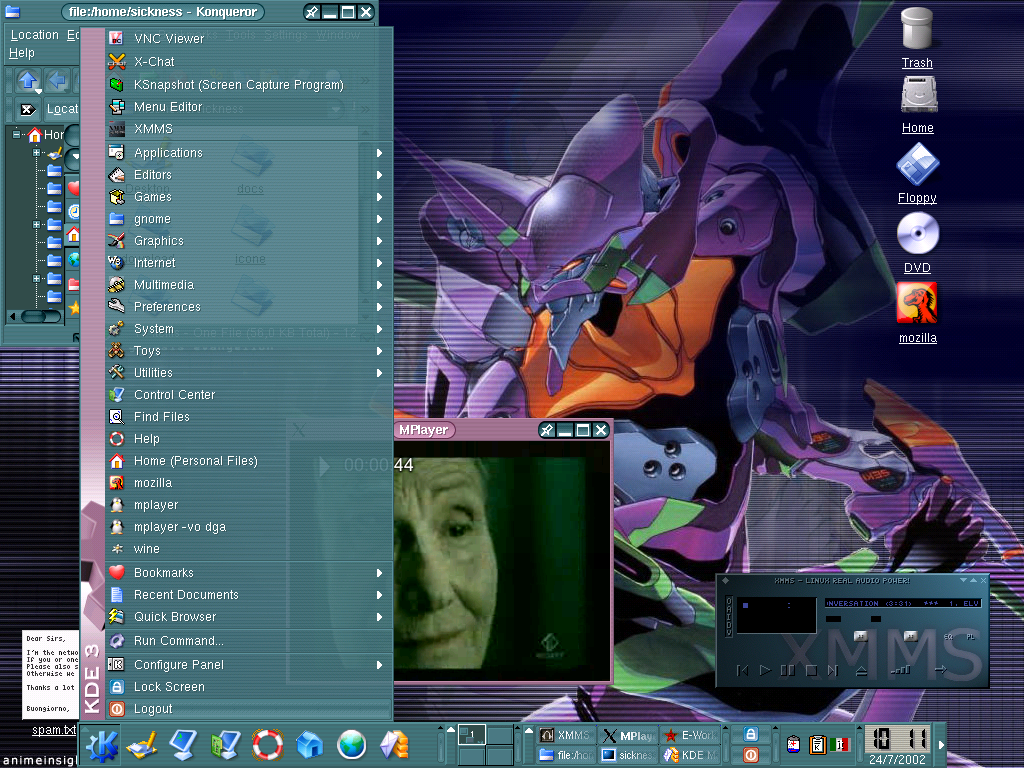Open the Recent Documents submenu
This screenshot has width=1024, height=768.
click(x=248, y=595)
